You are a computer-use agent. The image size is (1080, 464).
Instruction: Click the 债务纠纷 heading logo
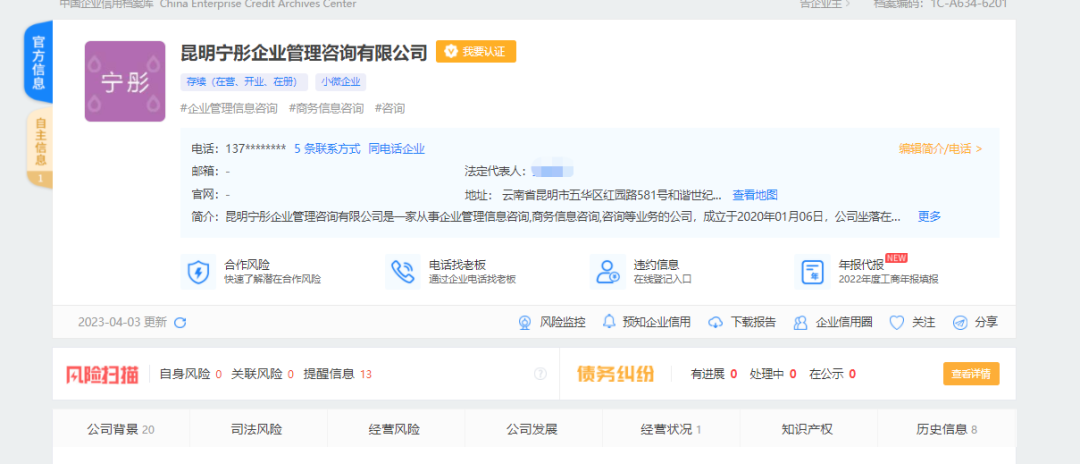[615, 374]
